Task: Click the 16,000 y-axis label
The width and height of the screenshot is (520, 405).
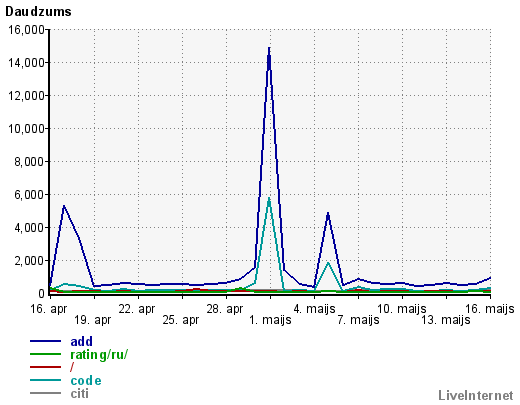Action: (x=27, y=29)
